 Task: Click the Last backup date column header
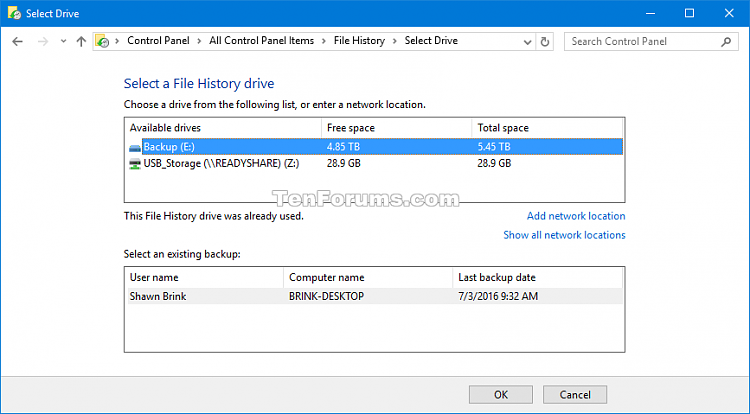point(538,277)
